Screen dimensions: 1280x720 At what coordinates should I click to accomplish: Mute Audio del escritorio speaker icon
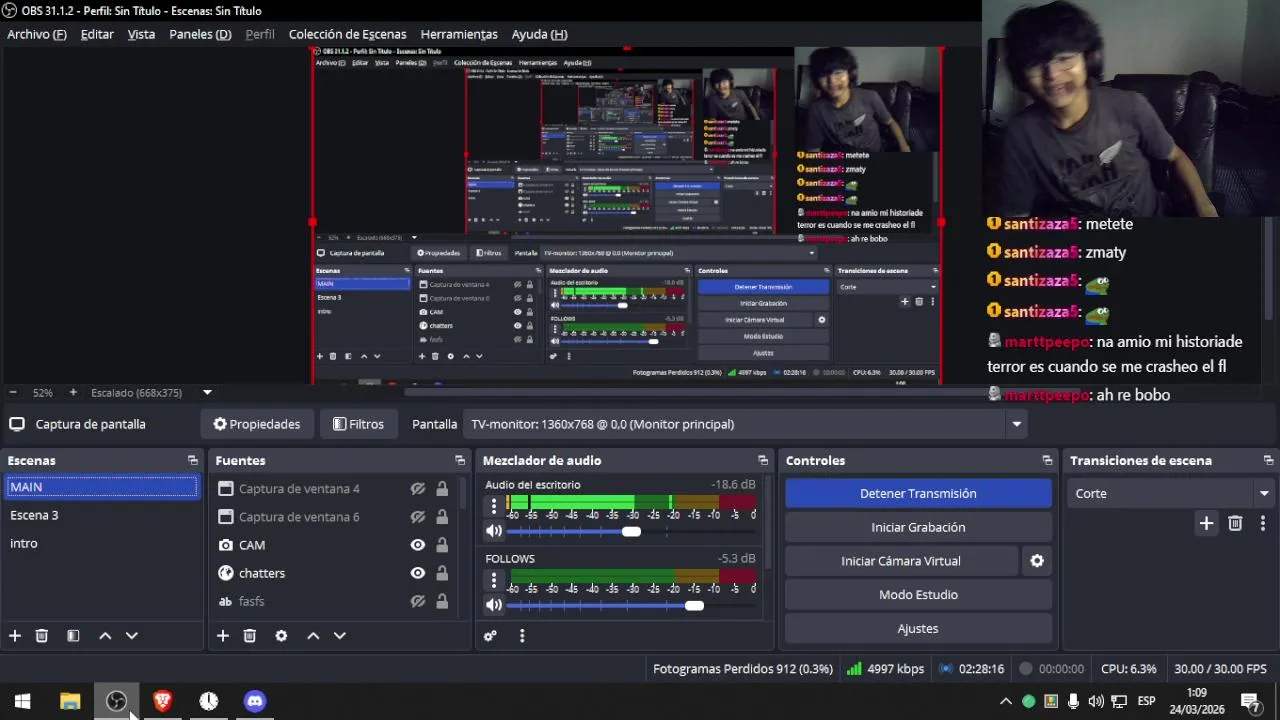(x=494, y=532)
